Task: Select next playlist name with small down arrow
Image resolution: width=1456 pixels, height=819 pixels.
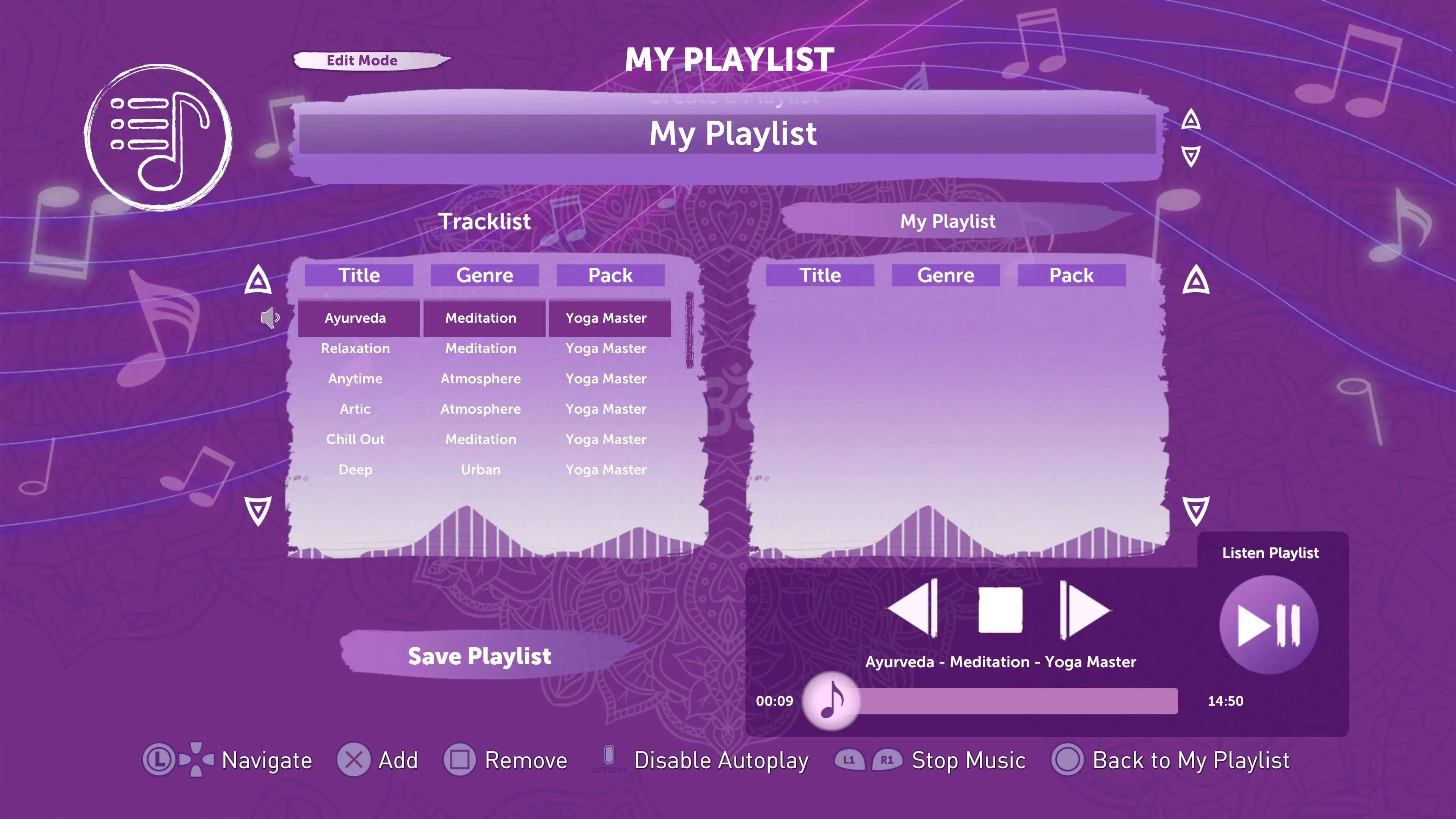Action: tap(1190, 156)
